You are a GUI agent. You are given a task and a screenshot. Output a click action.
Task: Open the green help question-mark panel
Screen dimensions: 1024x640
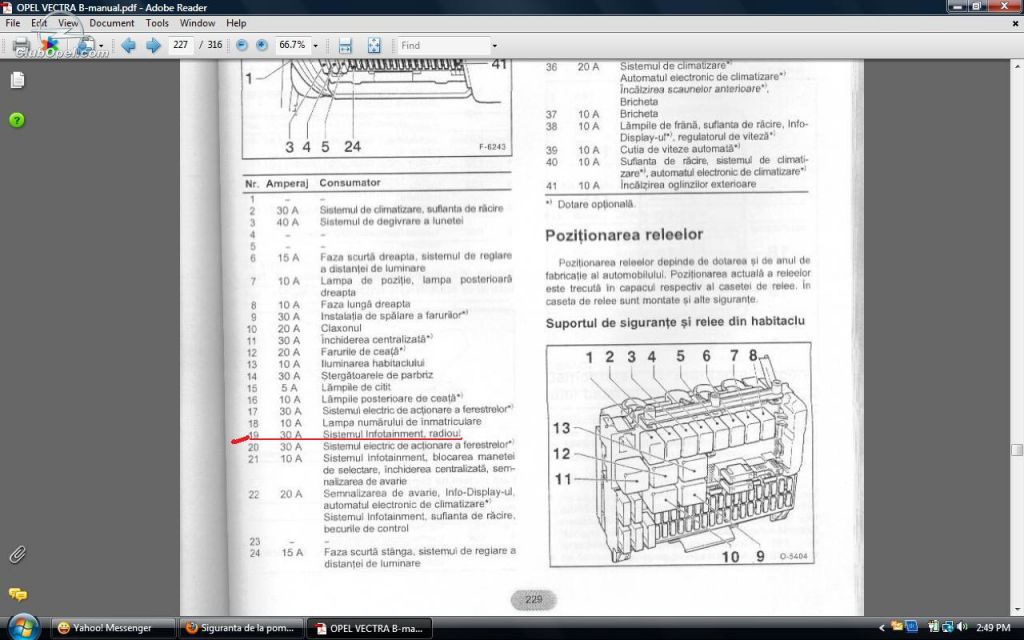click(17, 120)
